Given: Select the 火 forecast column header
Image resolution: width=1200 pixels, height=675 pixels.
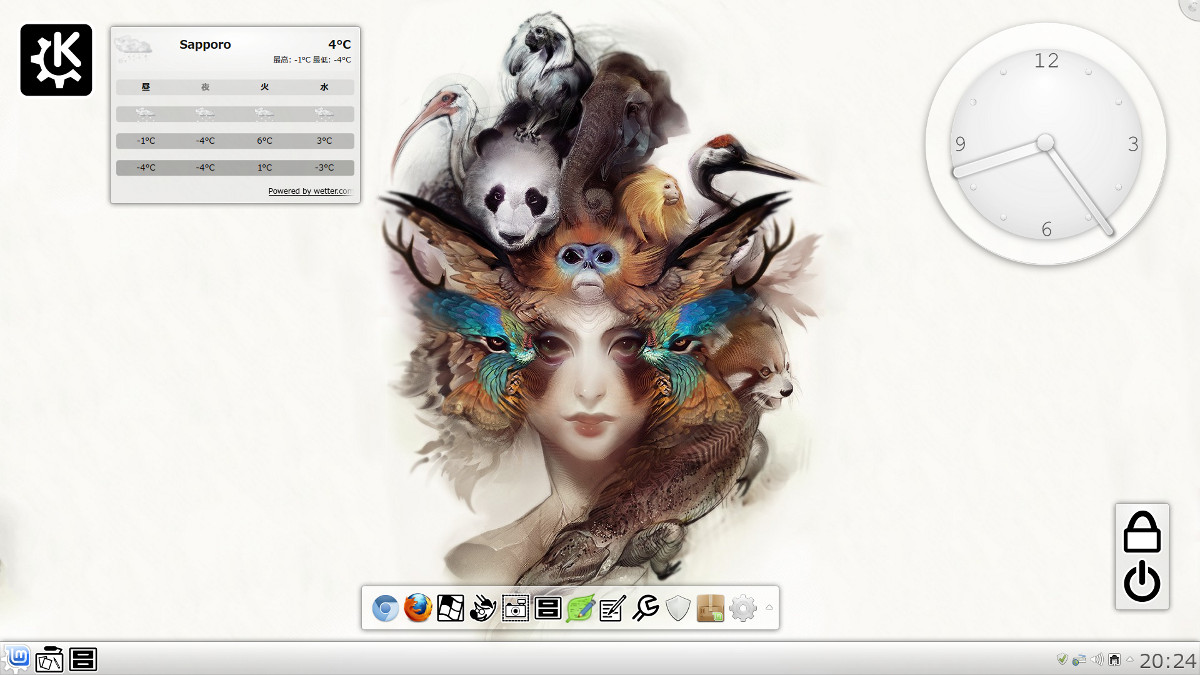Looking at the screenshot, I should (x=265, y=87).
